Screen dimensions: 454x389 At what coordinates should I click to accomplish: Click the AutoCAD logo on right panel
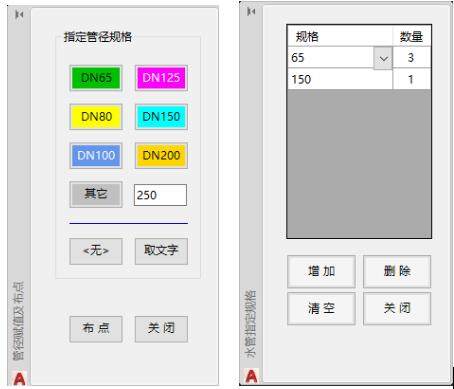pyautogui.click(x=252, y=376)
